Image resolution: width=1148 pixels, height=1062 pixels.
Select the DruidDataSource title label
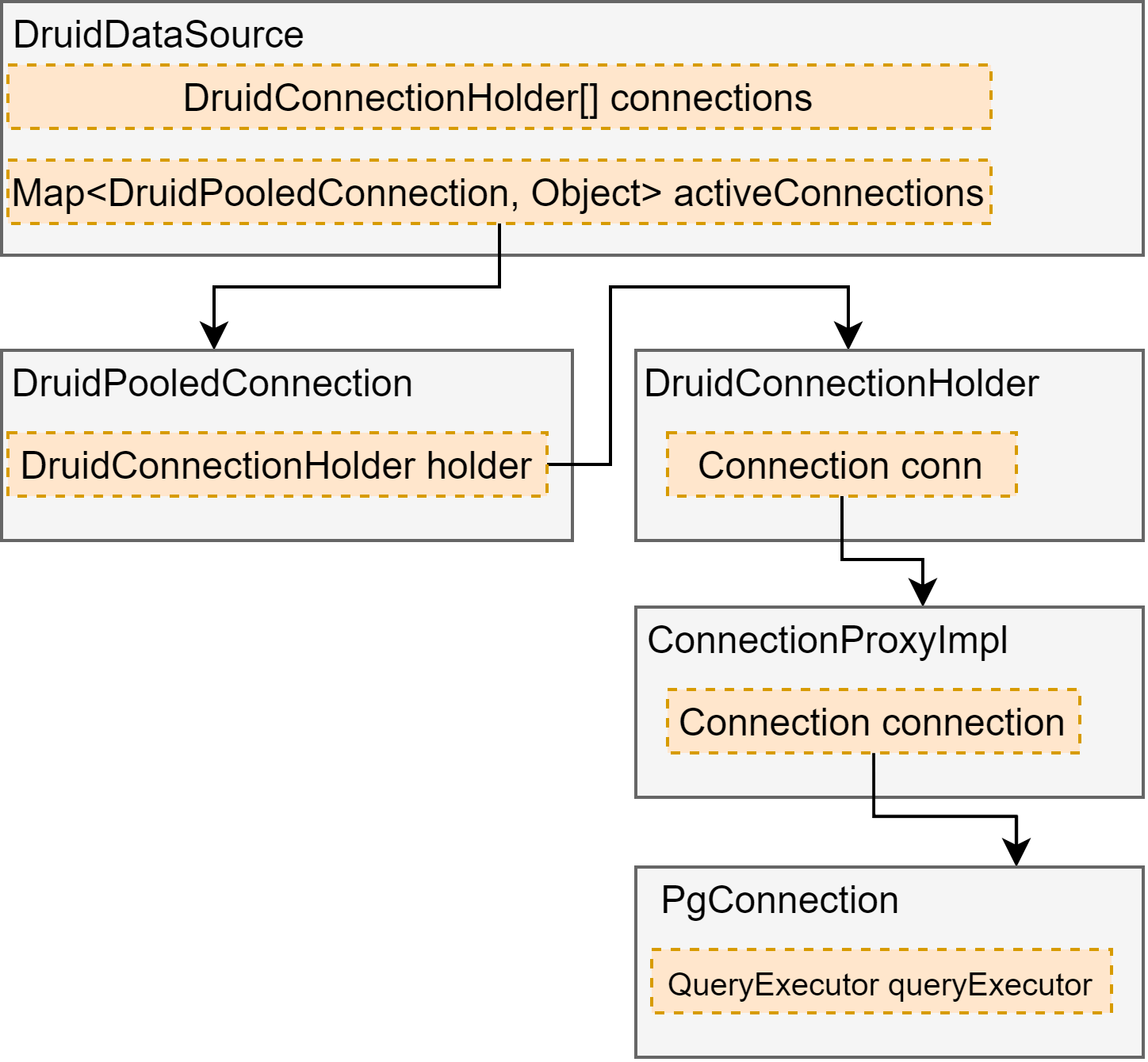click(x=159, y=36)
